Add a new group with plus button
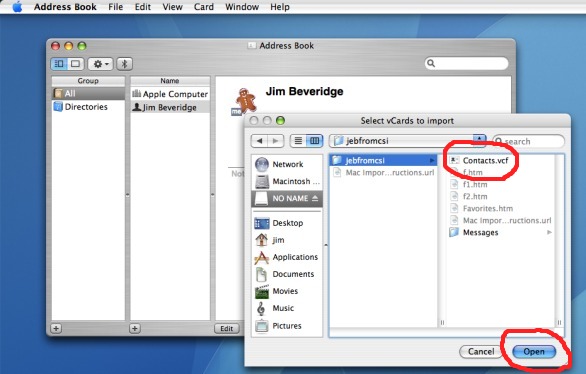This screenshot has width=586, height=374. 56,328
